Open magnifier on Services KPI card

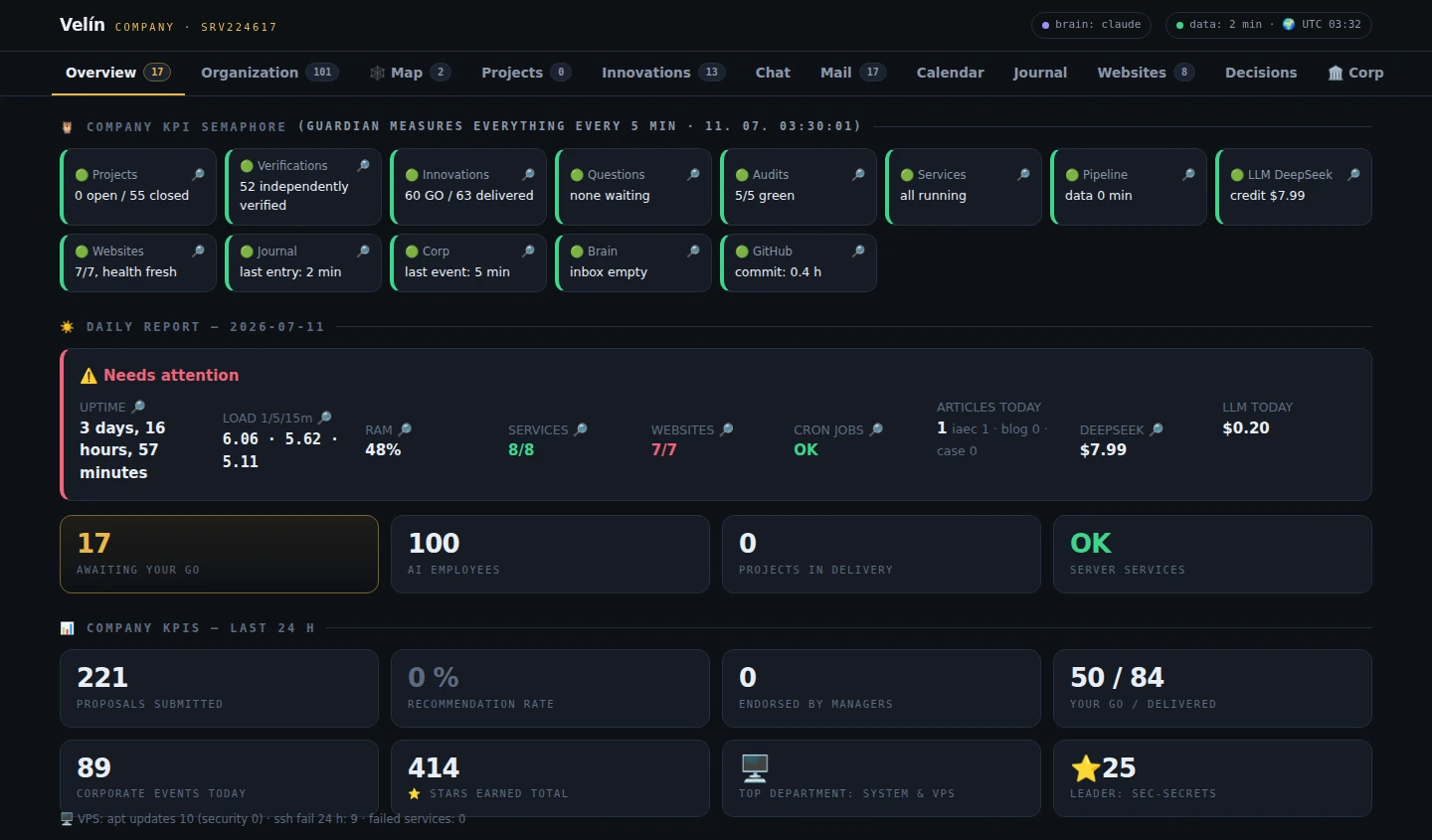point(1023,174)
